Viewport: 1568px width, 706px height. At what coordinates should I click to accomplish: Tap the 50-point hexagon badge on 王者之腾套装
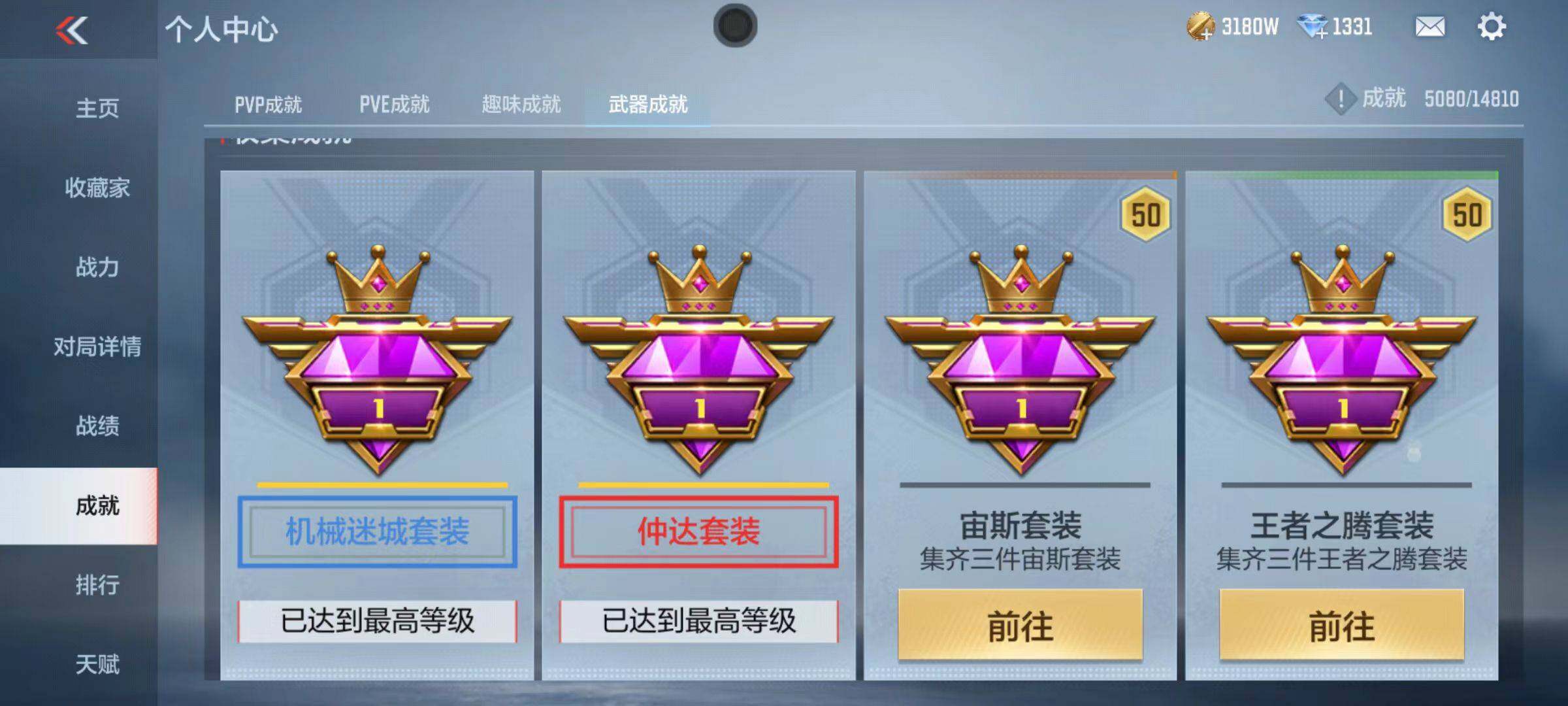1467,214
